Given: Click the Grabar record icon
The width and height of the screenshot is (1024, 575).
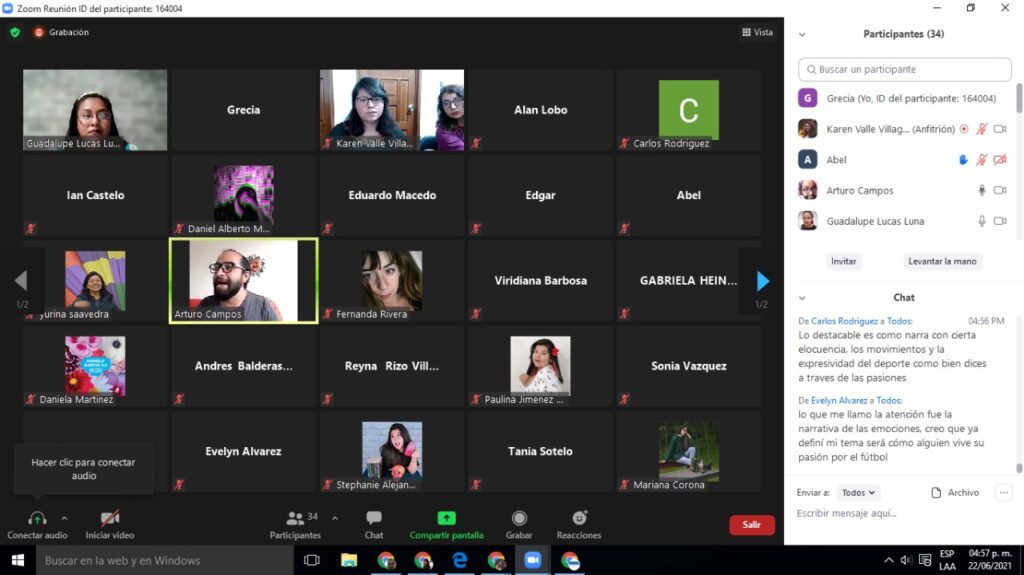Looking at the screenshot, I should 519,518.
